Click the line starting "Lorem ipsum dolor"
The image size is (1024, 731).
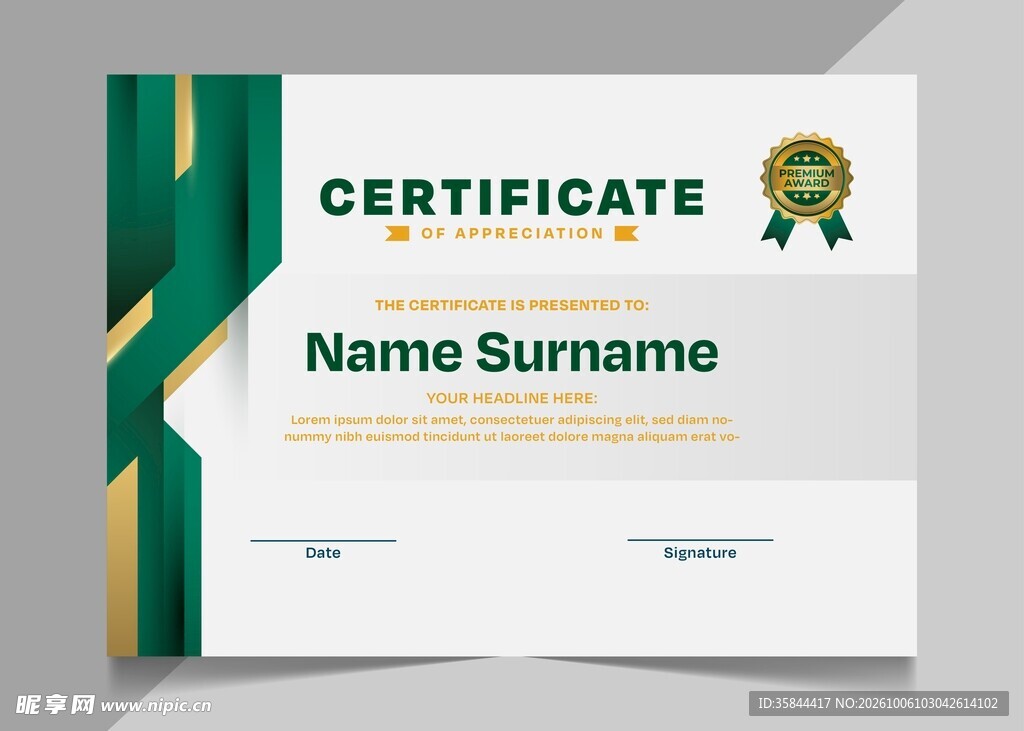coord(512,419)
